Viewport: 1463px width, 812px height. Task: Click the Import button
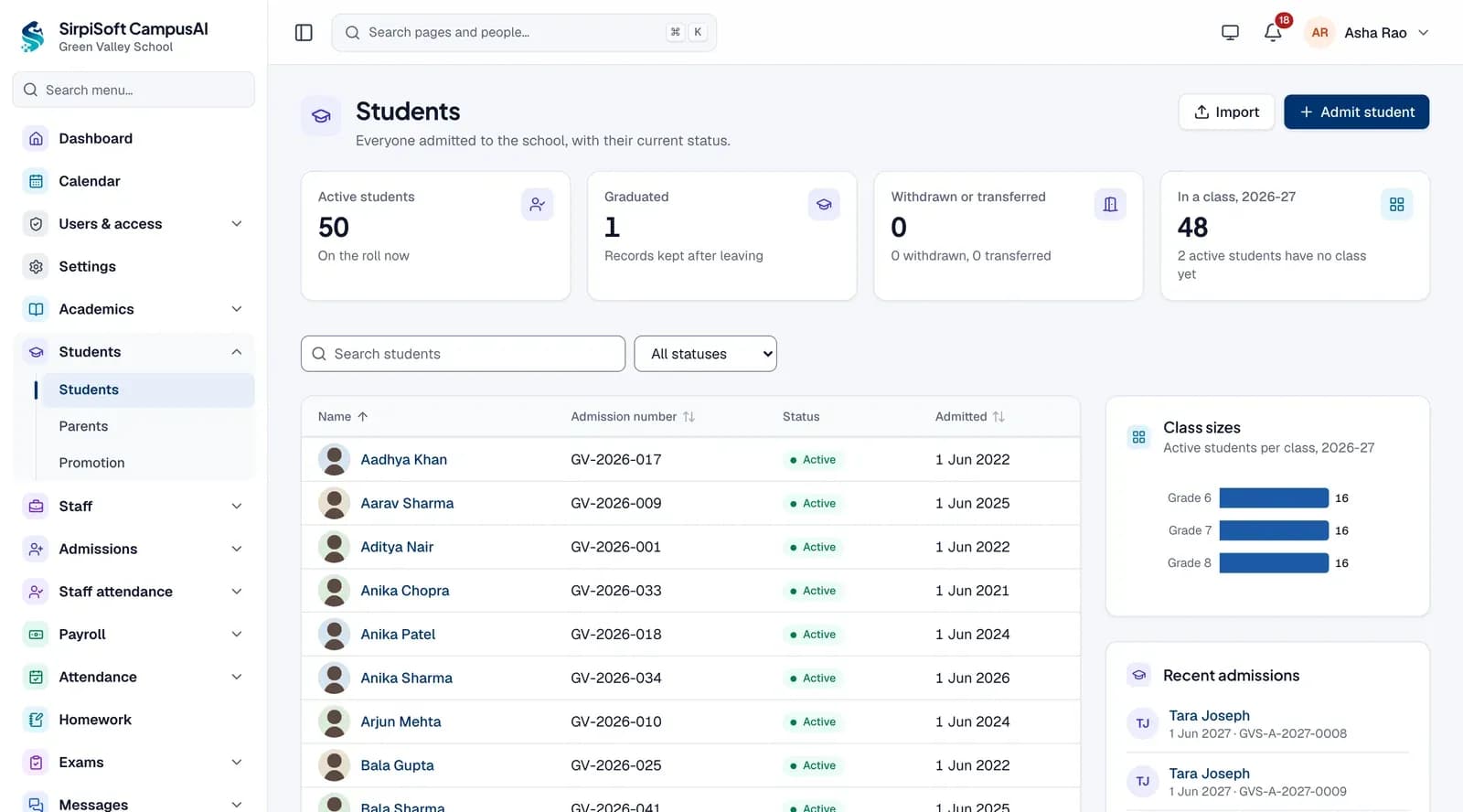(1226, 112)
